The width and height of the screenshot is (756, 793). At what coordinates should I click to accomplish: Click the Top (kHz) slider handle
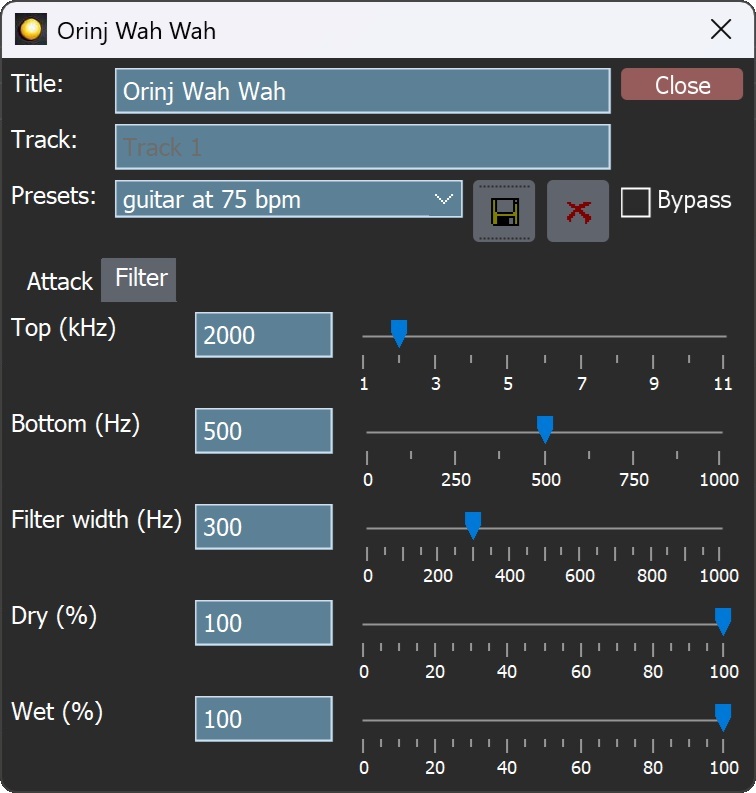click(x=399, y=333)
